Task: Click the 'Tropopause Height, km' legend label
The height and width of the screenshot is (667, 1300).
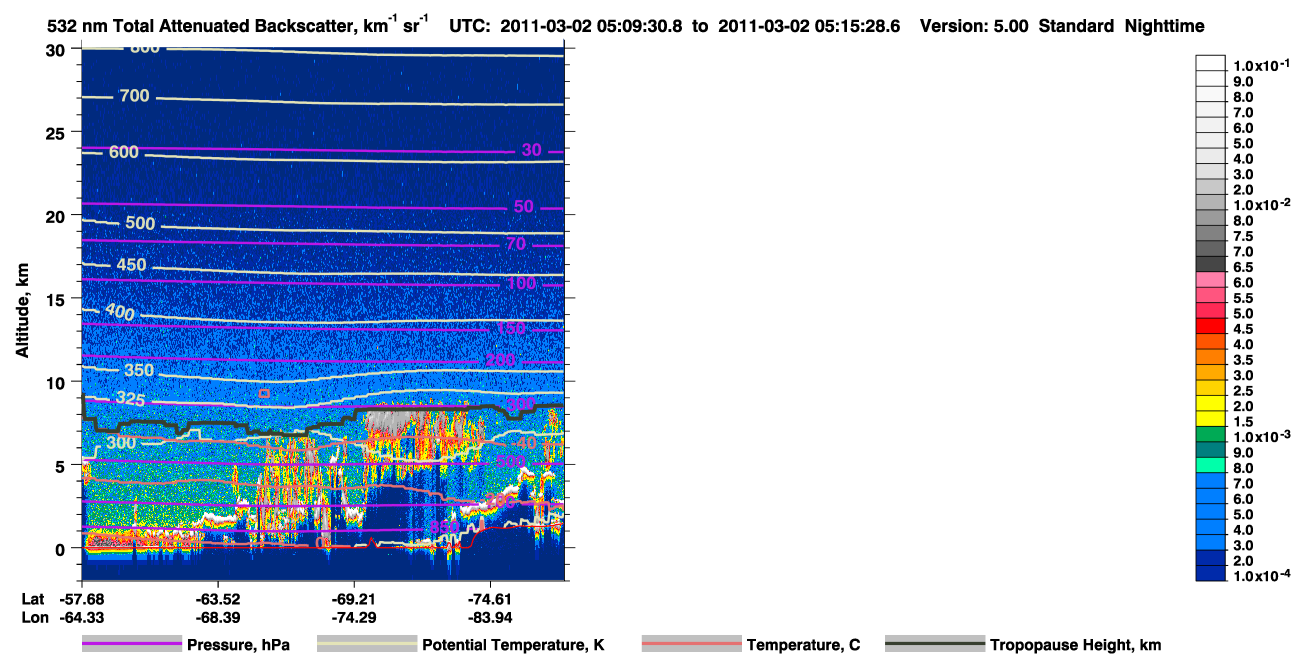Action: pos(1075,645)
